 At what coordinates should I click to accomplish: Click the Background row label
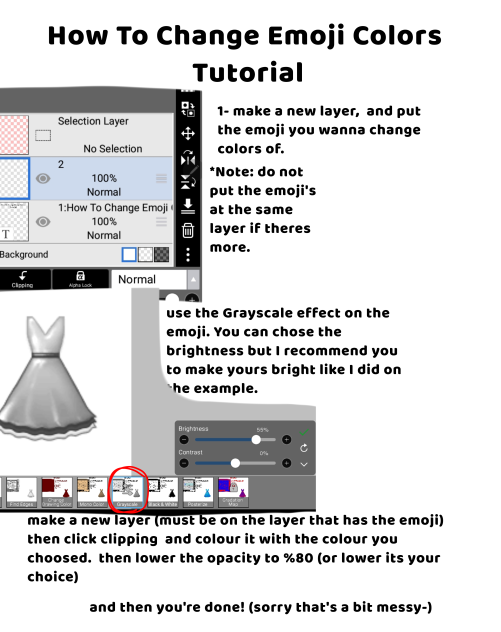tap(24, 255)
